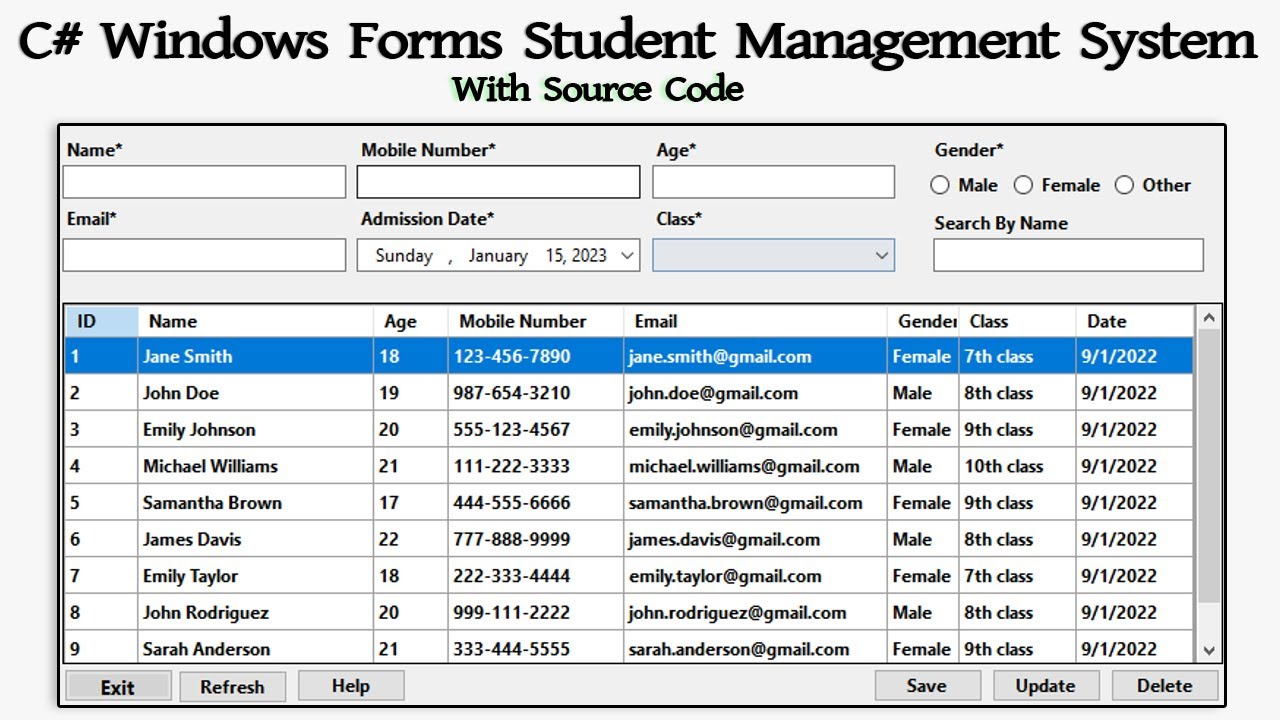Click the Age input field
The height and width of the screenshot is (720, 1280).
click(x=774, y=182)
